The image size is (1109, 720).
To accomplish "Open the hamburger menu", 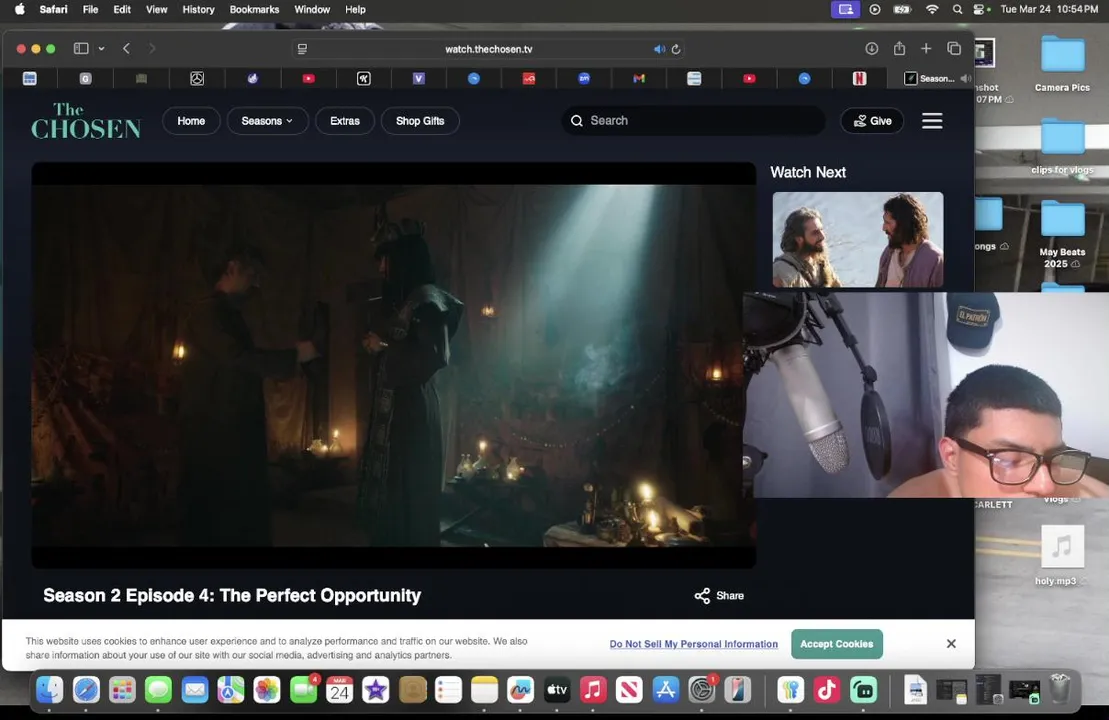I will click(932, 121).
